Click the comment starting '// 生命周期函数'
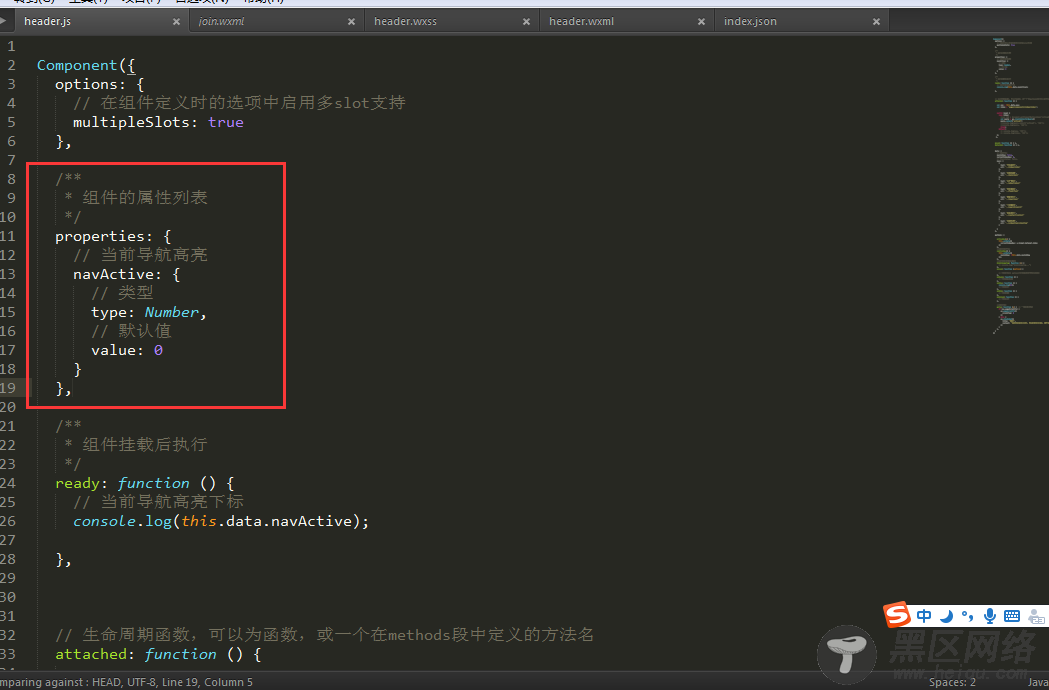This screenshot has width=1049, height=690. tap(324, 634)
